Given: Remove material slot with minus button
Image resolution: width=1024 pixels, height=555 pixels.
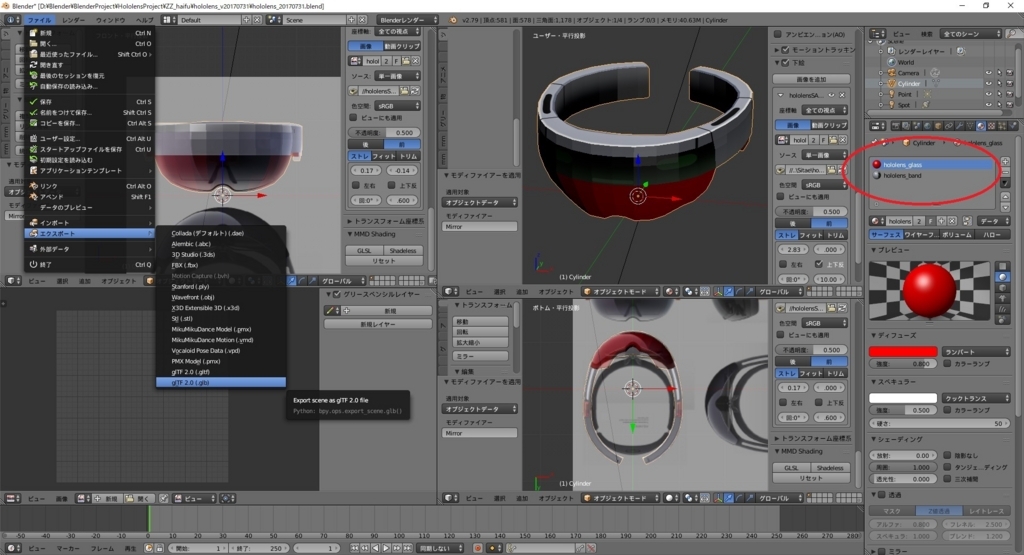Looking at the screenshot, I should pos(1005,172).
